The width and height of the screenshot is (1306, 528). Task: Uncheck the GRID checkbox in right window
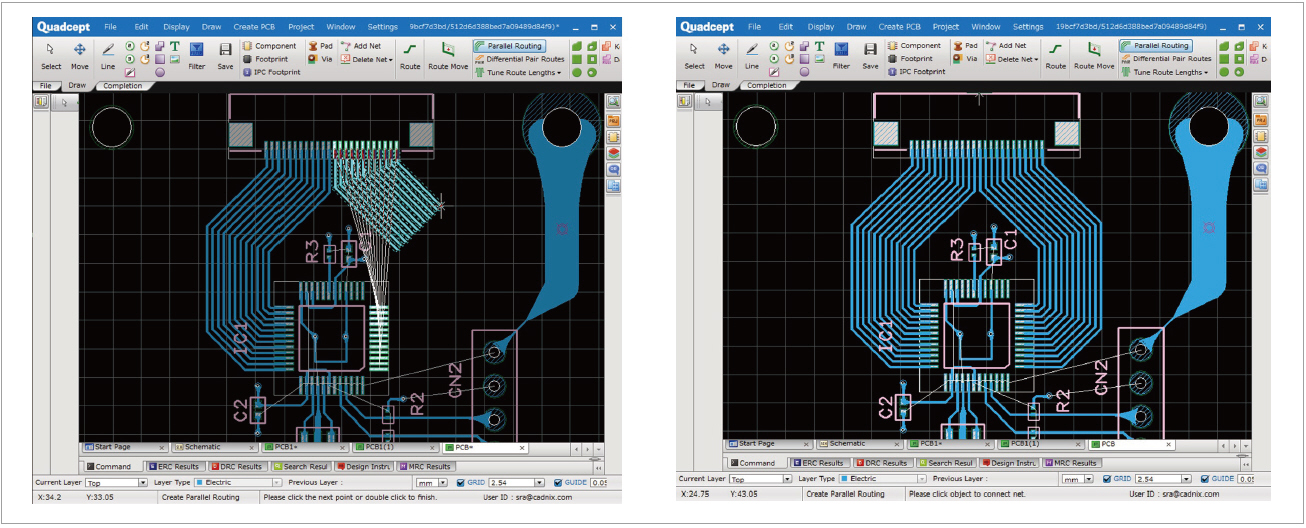[x=1107, y=479]
